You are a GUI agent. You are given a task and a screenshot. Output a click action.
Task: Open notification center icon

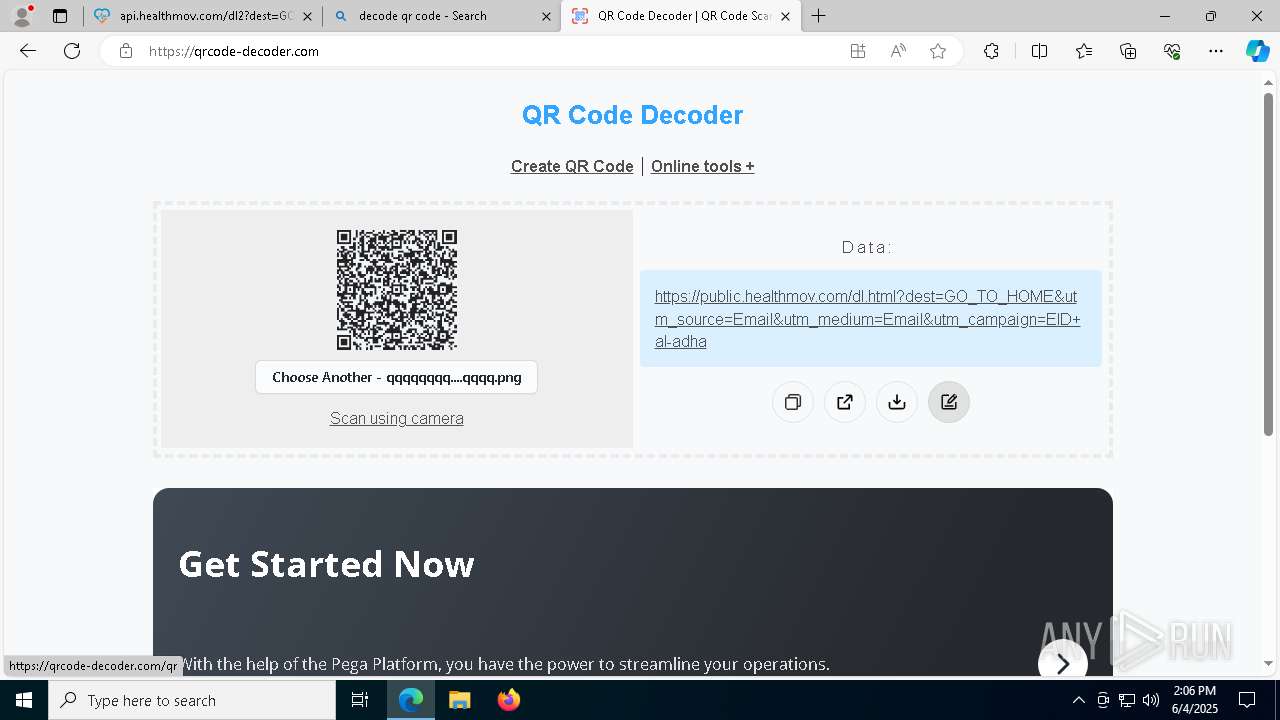click(x=1247, y=700)
